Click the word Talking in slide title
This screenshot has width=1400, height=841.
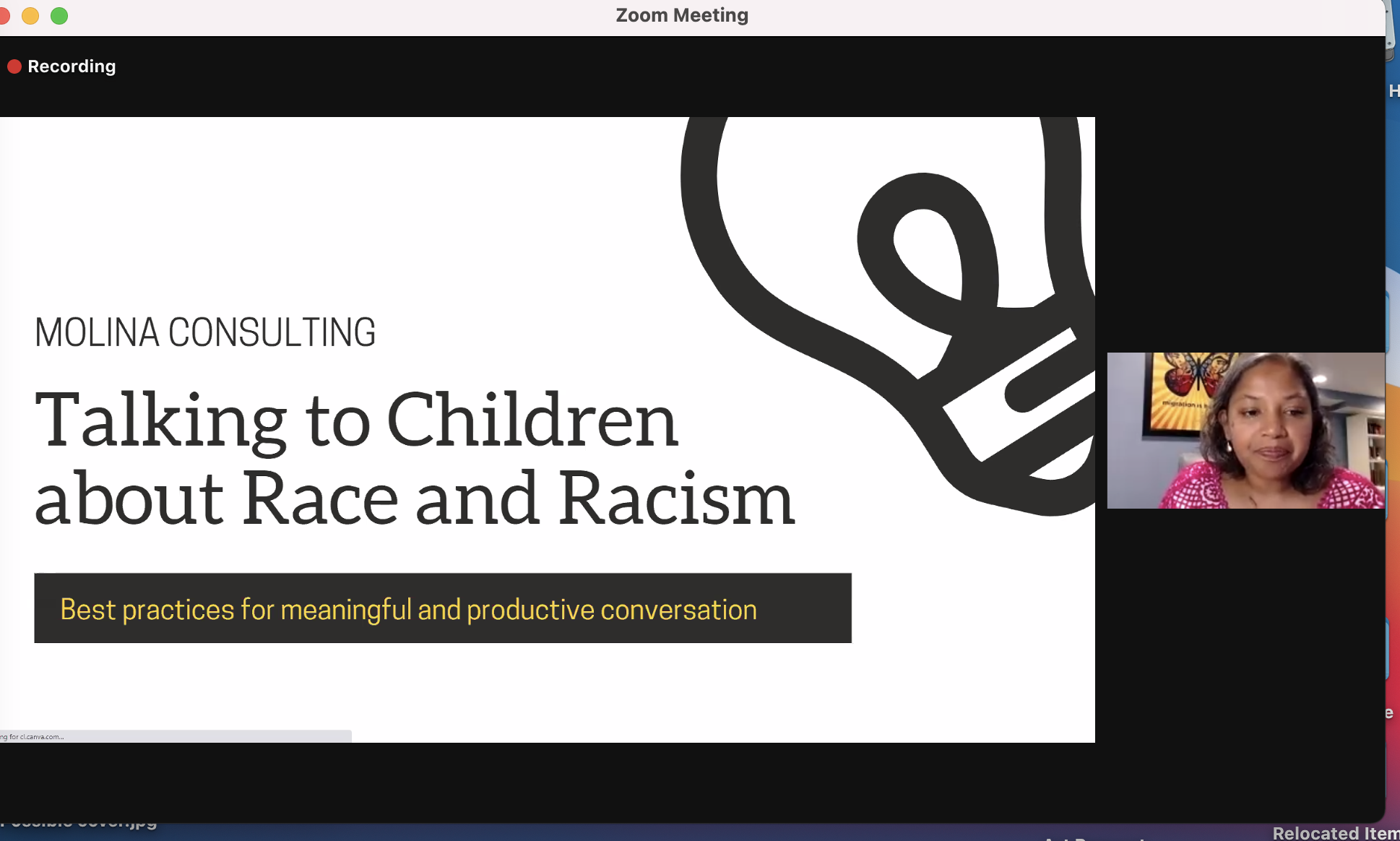click(x=160, y=420)
